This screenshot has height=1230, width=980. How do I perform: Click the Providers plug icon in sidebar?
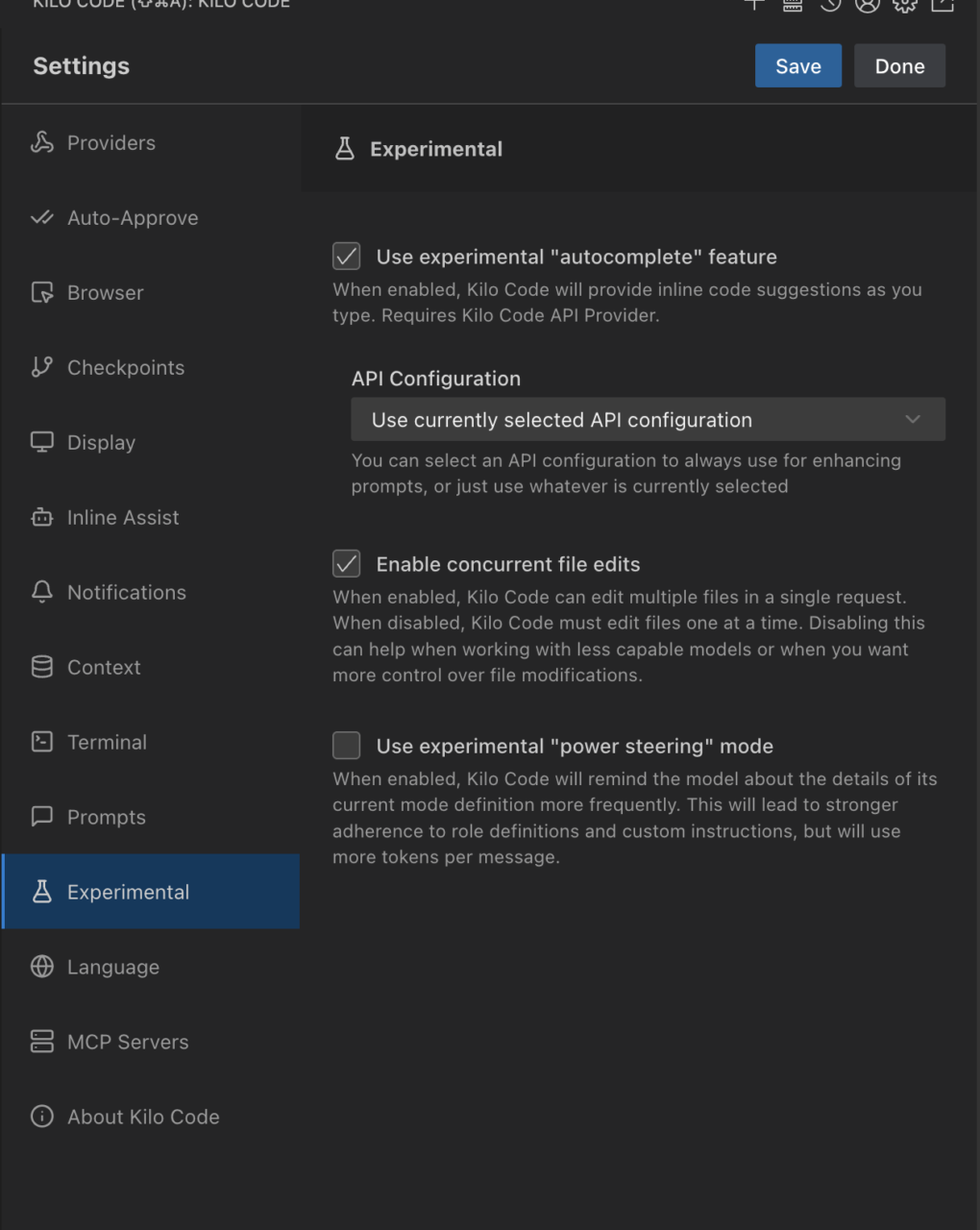(x=42, y=142)
